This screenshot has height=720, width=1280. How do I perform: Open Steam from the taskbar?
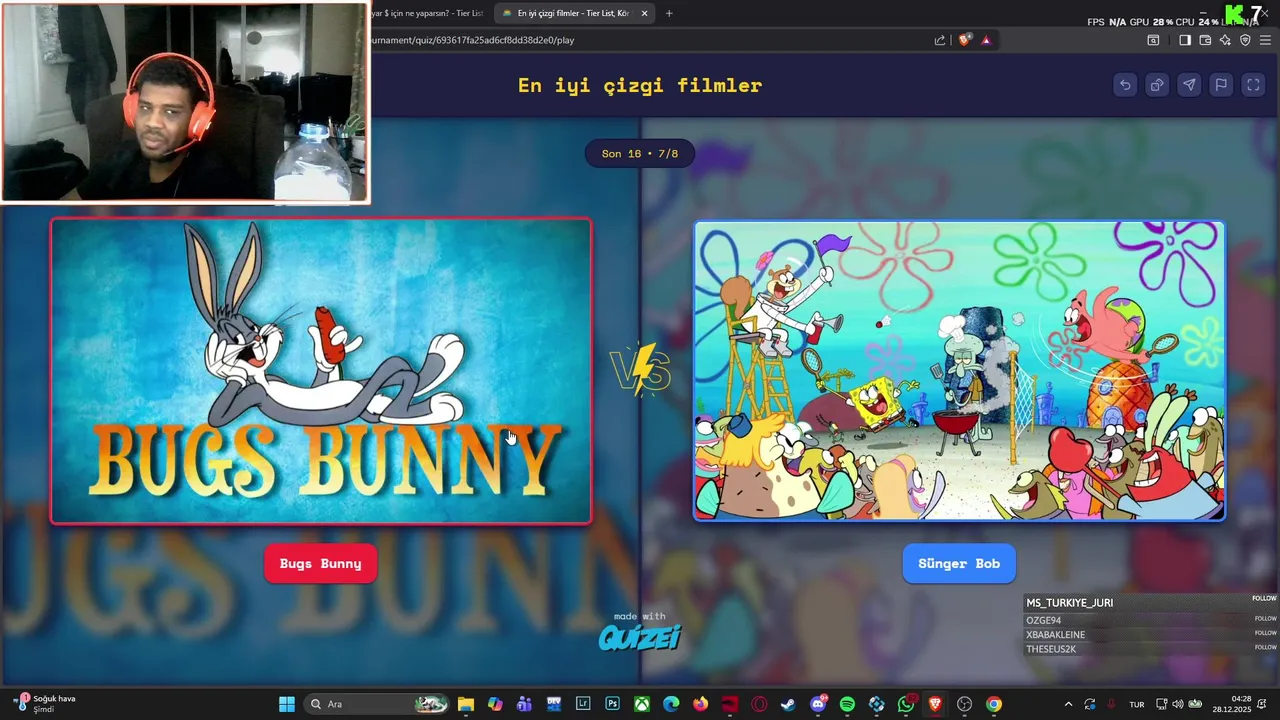pos(788,704)
